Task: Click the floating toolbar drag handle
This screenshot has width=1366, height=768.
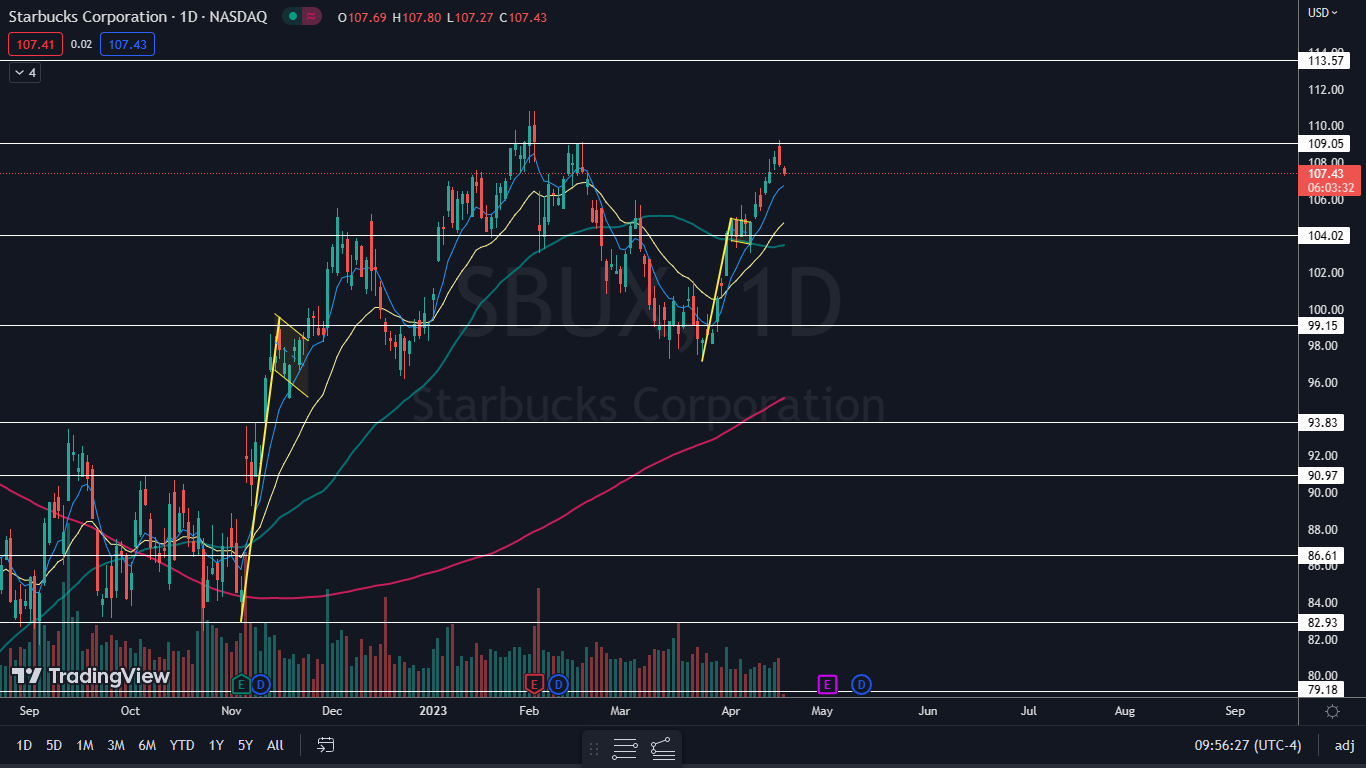Action: point(594,748)
